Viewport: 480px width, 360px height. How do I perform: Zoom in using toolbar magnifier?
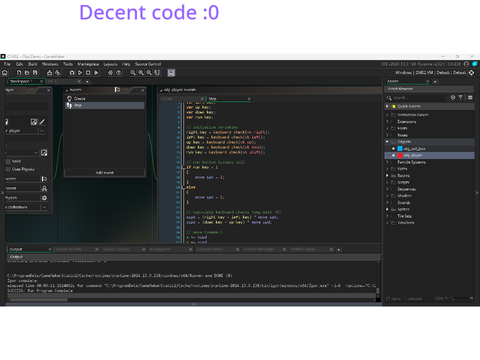pos(149,73)
